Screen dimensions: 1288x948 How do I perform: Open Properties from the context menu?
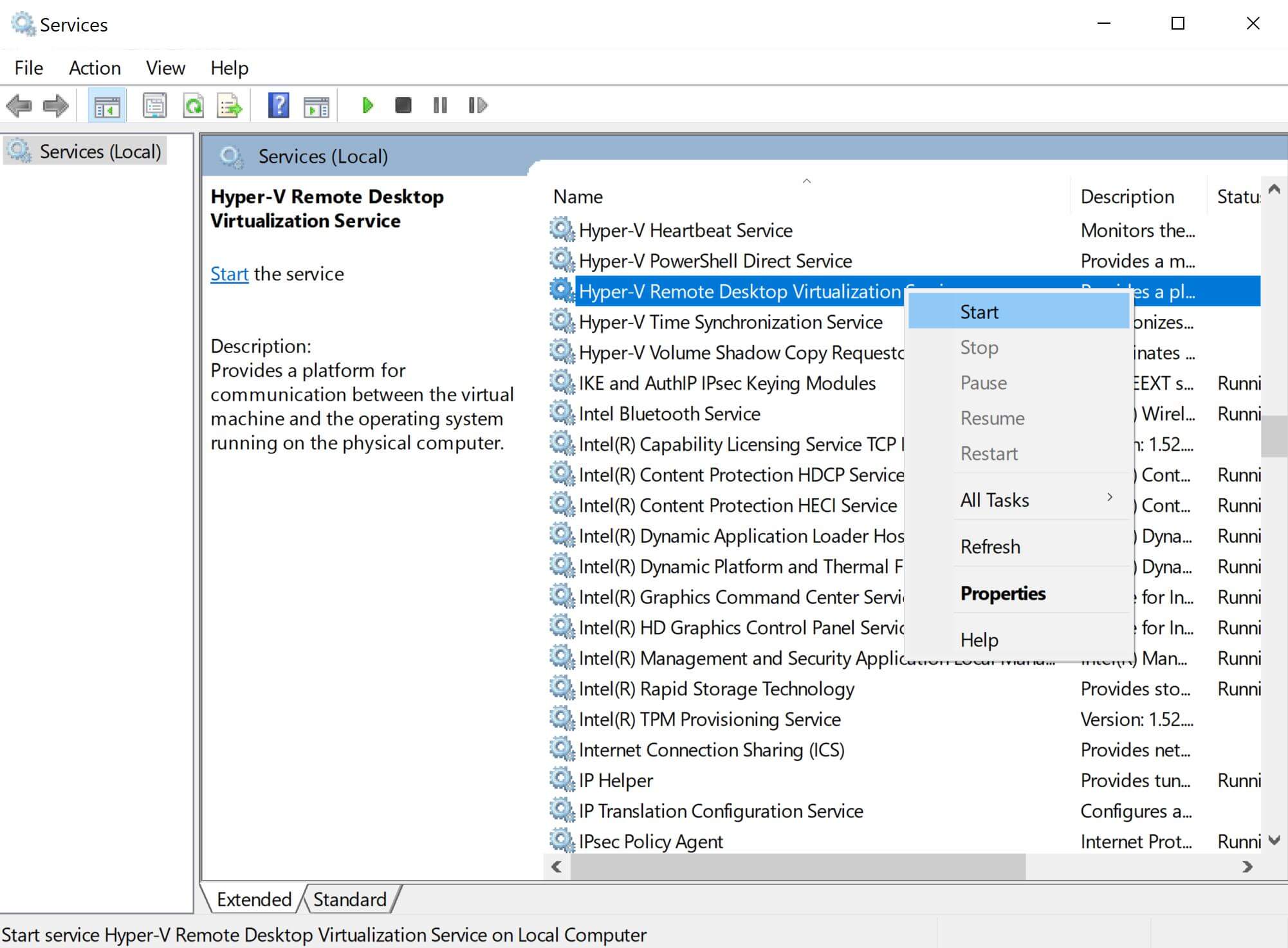point(1002,593)
